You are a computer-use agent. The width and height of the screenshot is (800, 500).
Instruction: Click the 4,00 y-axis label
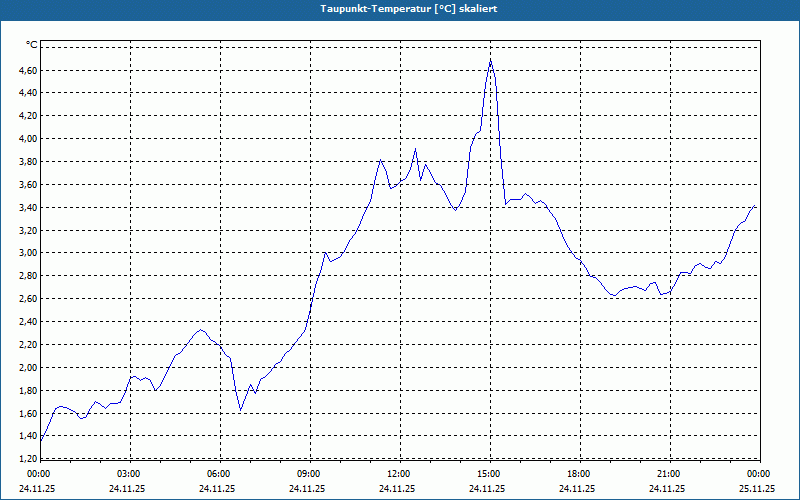pos(28,138)
